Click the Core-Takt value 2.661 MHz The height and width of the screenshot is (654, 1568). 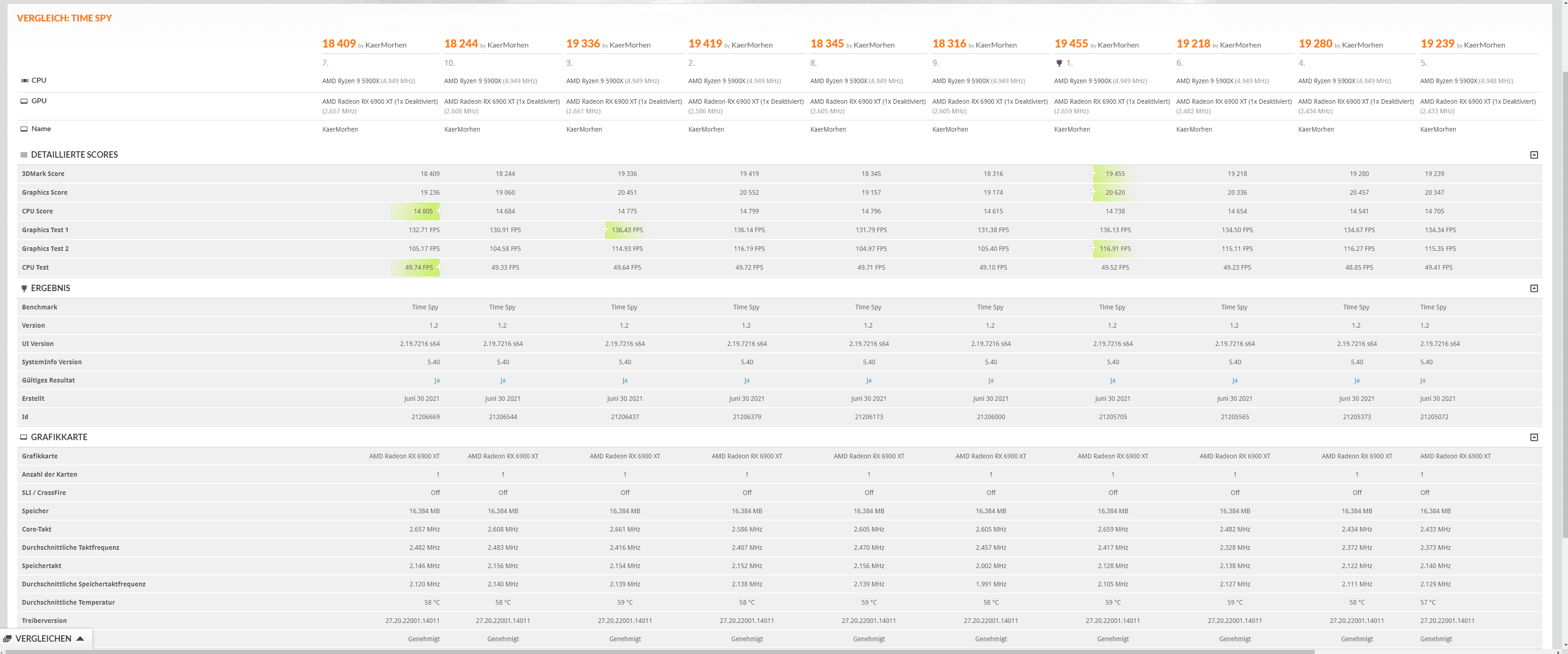625,529
